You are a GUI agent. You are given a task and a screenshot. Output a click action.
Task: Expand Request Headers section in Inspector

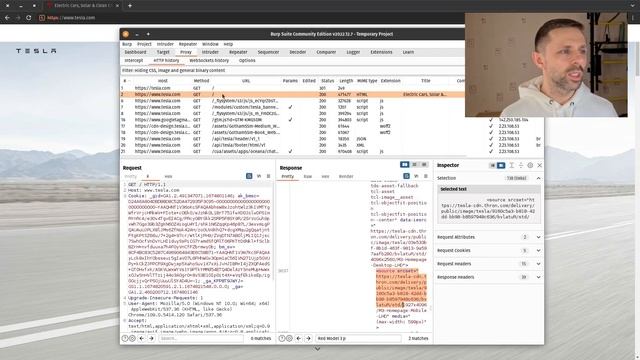pos(538,264)
